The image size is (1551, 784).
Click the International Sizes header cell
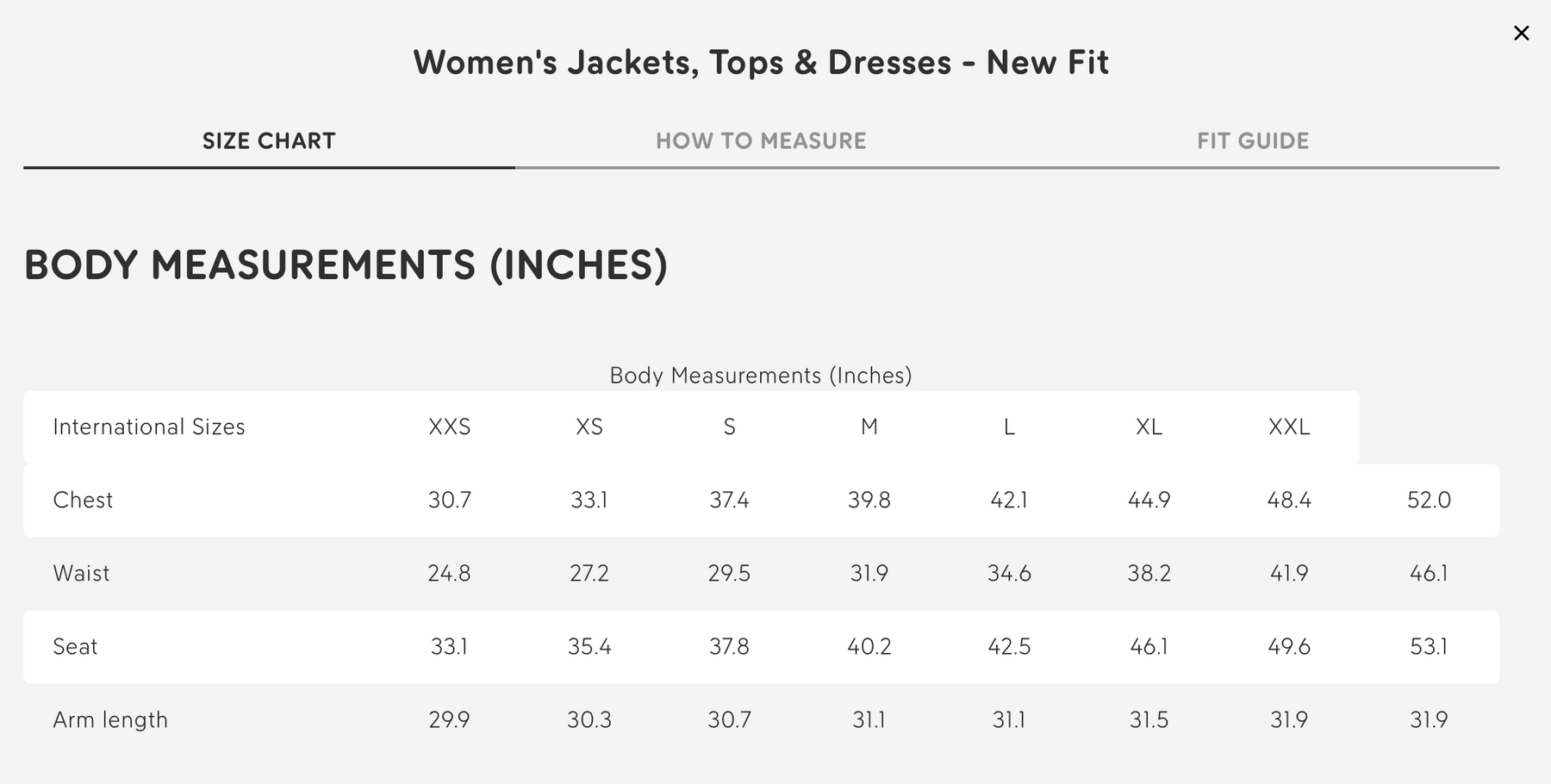pos(149,427)
